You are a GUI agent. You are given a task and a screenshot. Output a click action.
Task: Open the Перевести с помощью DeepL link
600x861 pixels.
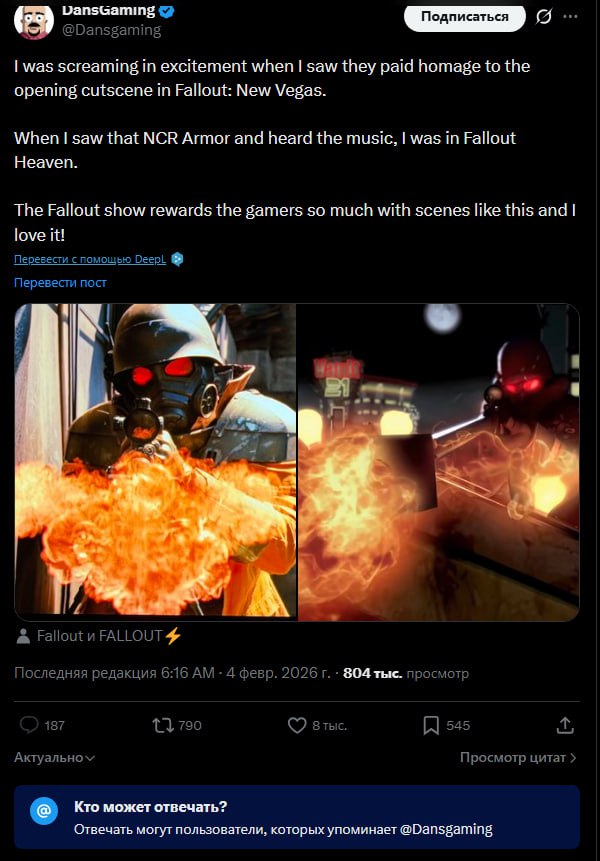90,259
